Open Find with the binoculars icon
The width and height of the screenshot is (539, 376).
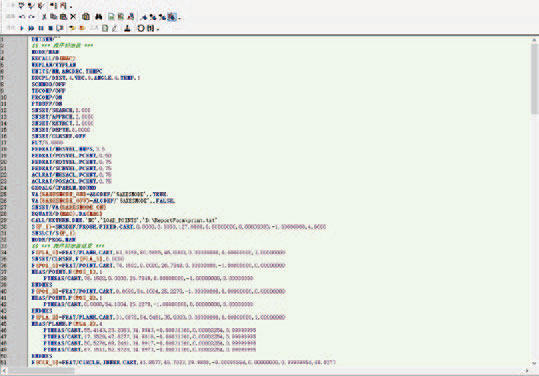[x=99, y=16]
